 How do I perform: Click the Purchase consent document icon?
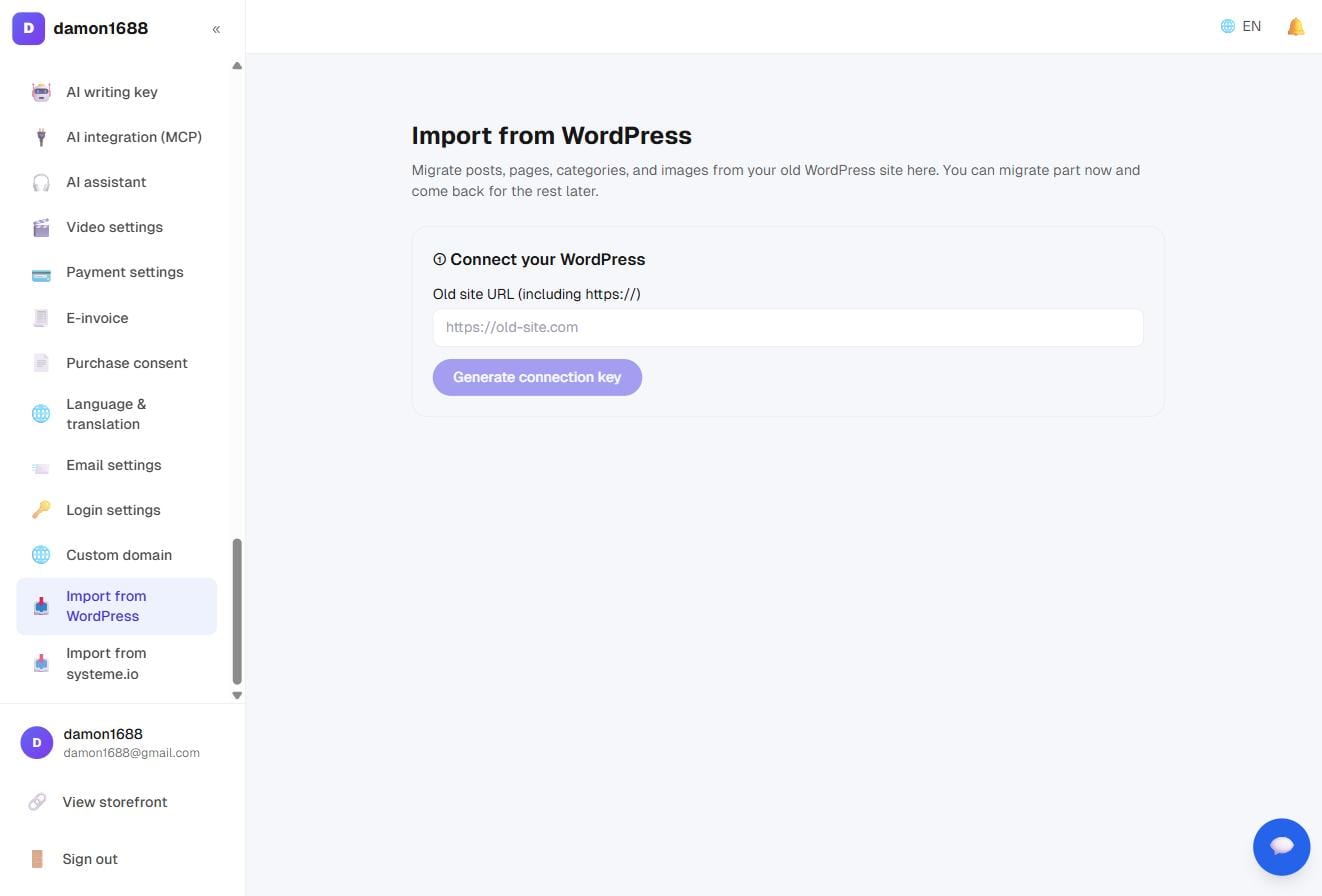[x=41, y=363]
